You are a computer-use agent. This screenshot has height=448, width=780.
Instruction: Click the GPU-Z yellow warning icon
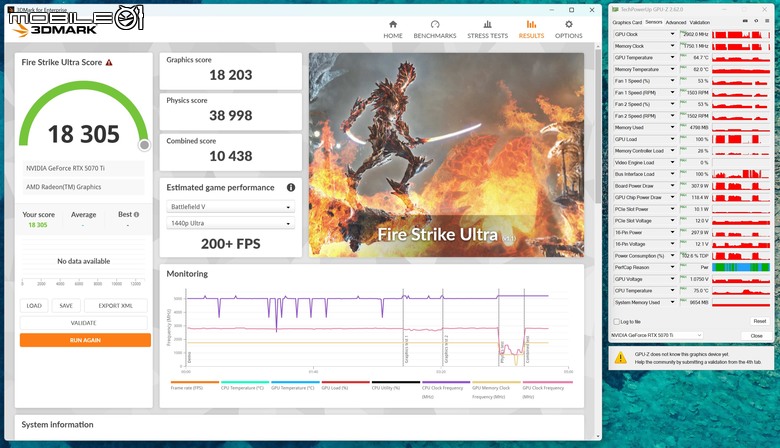click(621, 358)
